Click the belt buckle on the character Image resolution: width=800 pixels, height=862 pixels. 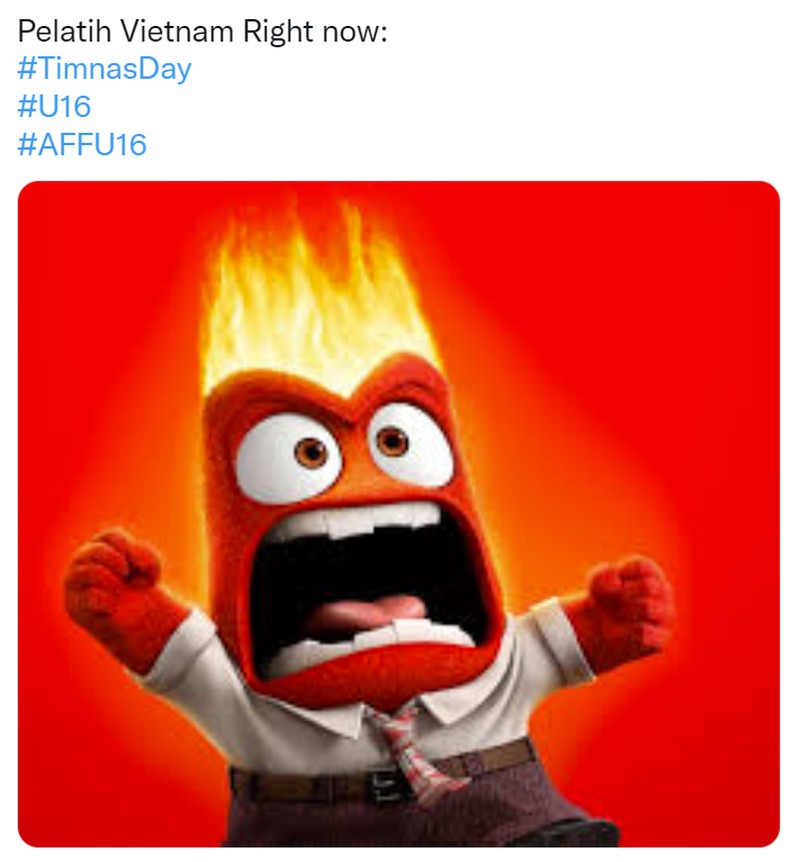pyautogui.click(x=383, y=783)
